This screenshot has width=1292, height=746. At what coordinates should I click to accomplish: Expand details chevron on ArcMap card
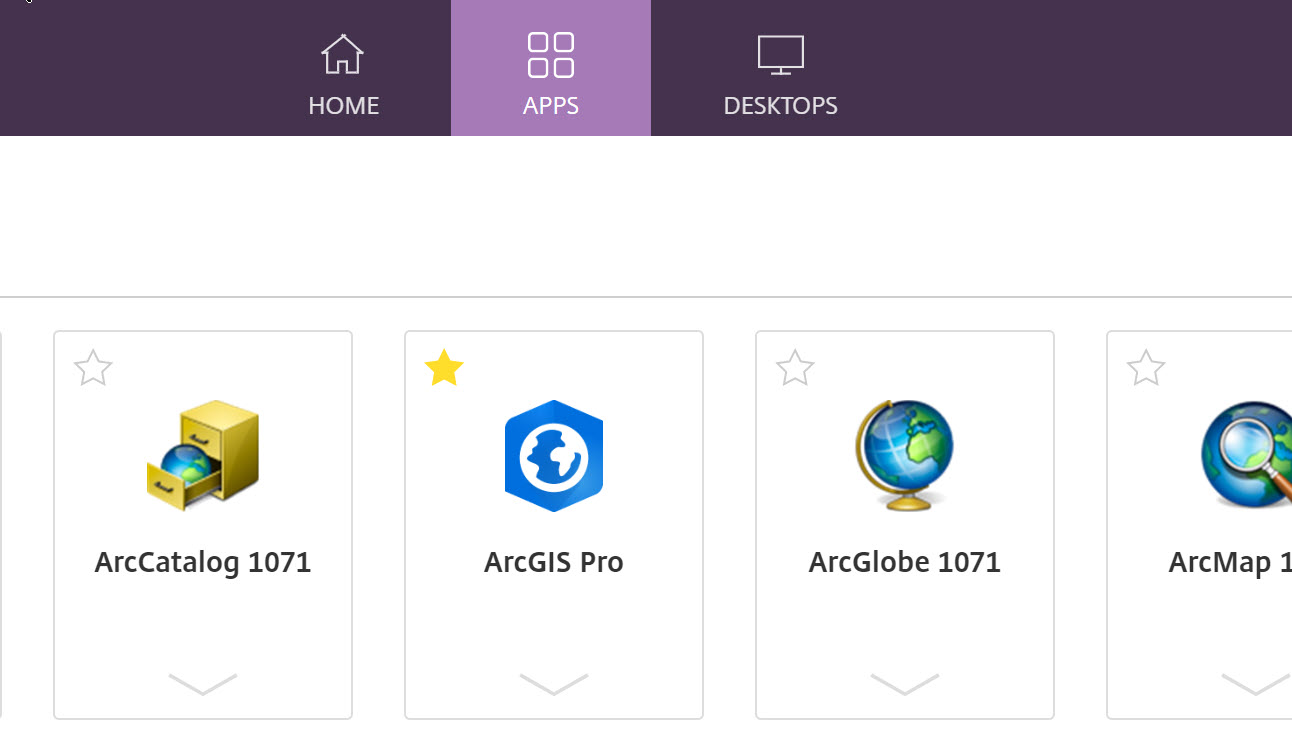[x=1256, y=684]
